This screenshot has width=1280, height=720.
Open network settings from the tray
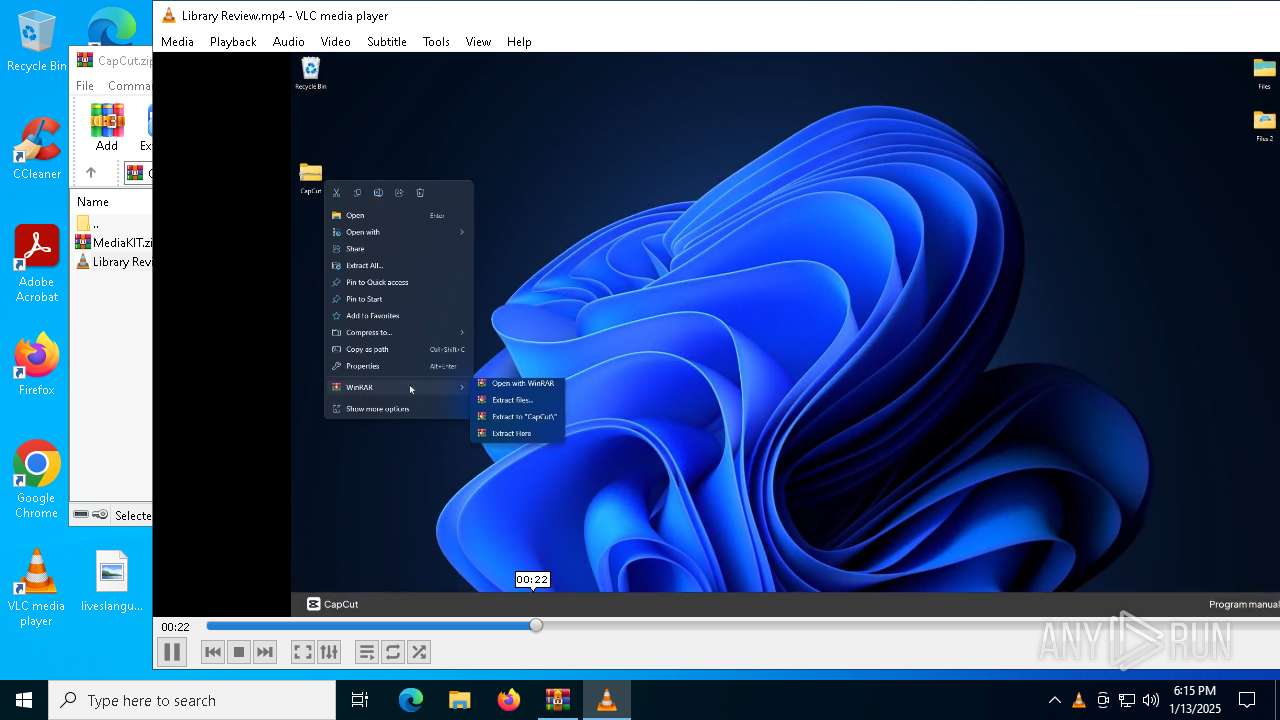pos(1127,700)
